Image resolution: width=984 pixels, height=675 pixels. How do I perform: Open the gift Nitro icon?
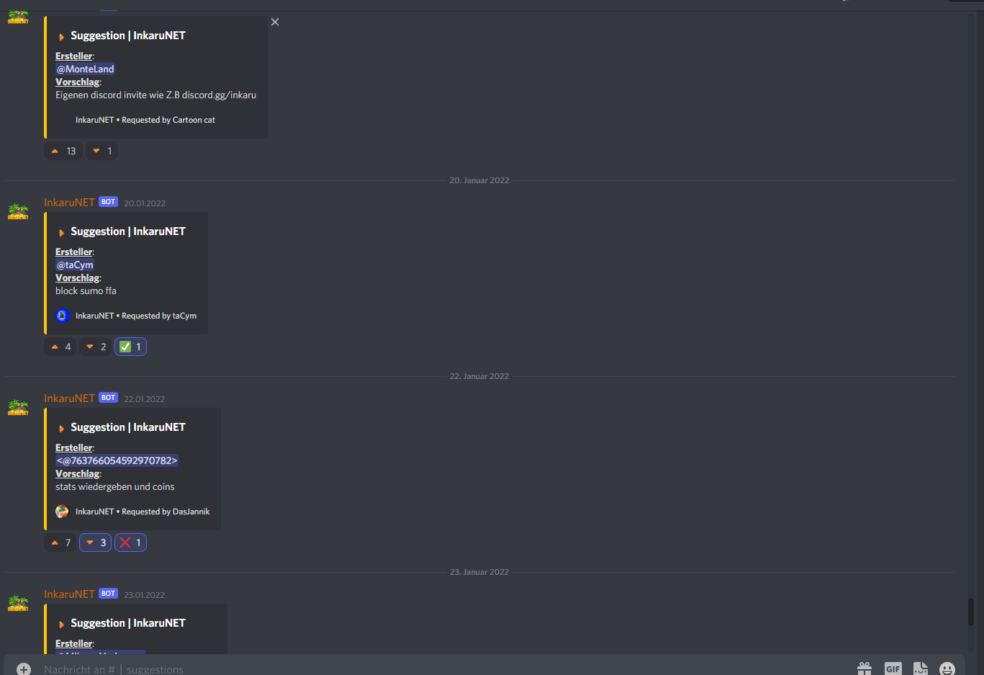pyautogui.click(x=864, y=669)
